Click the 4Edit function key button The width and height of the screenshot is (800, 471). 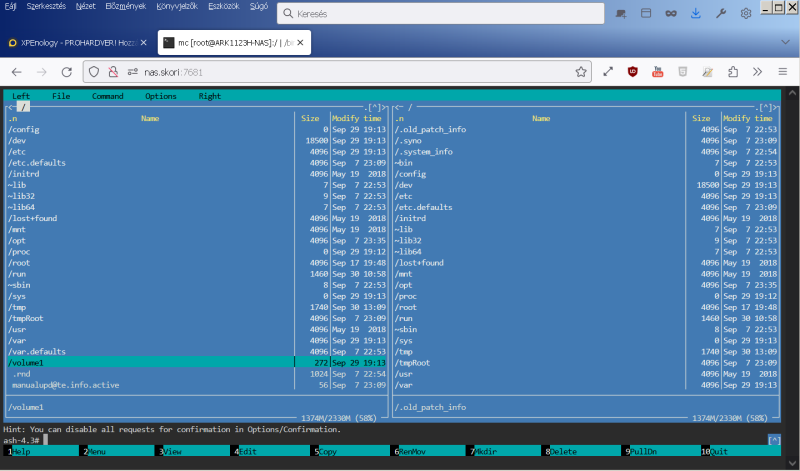click(x=272, y=451)
